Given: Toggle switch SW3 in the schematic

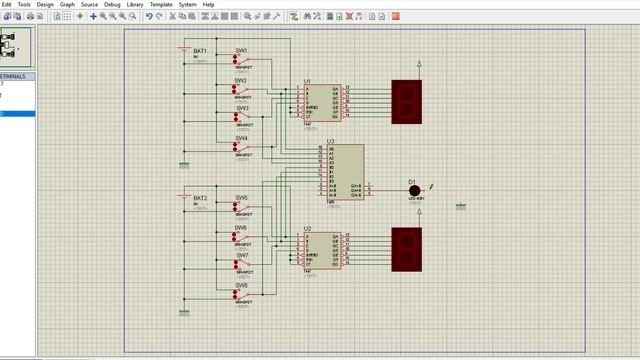Looking at the screenshot, I should (242, 117).
